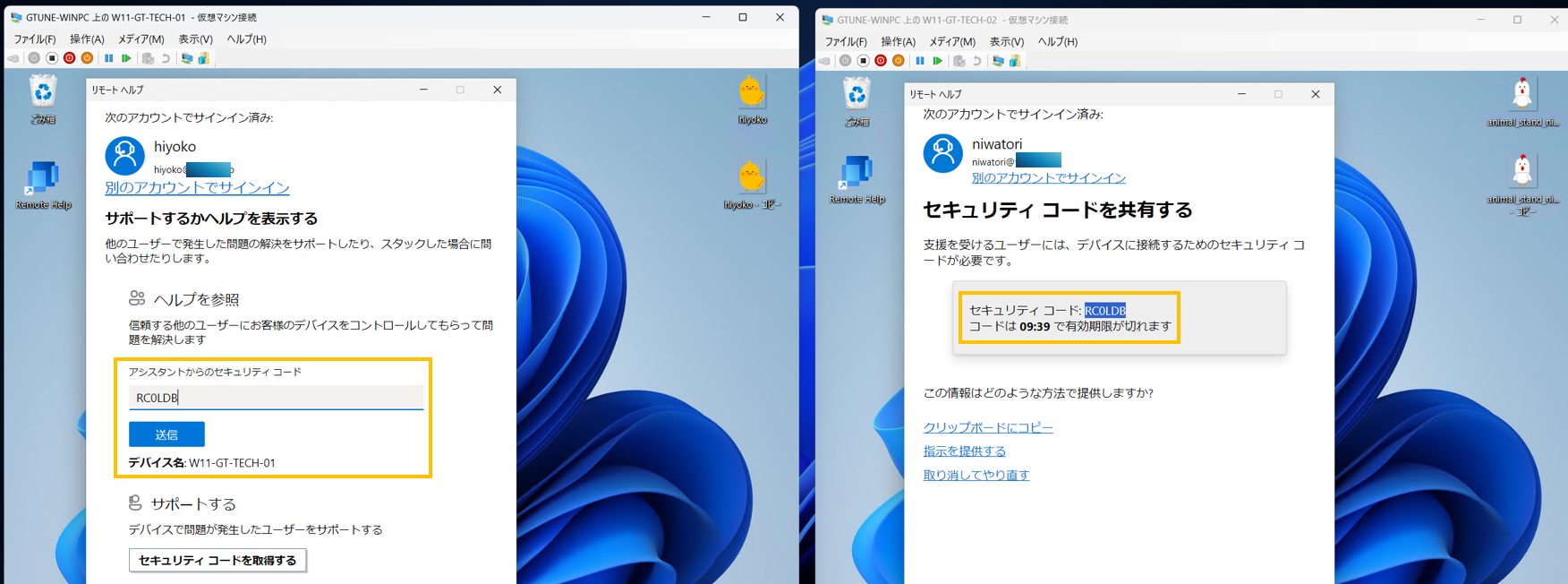
Task: Open 表示(V) menu in W11-GT-TECH-01 window
Action: click(x=195, y=39)
